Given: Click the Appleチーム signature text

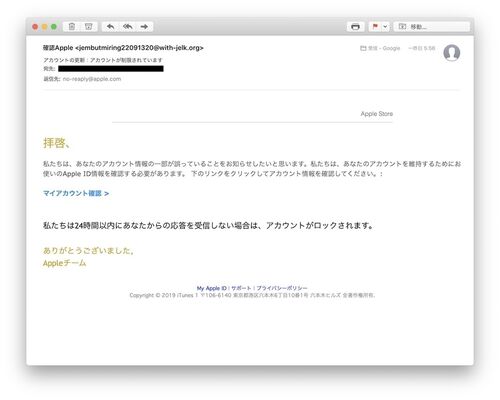Looking at the screenshot, I should (x=64, y=263).
